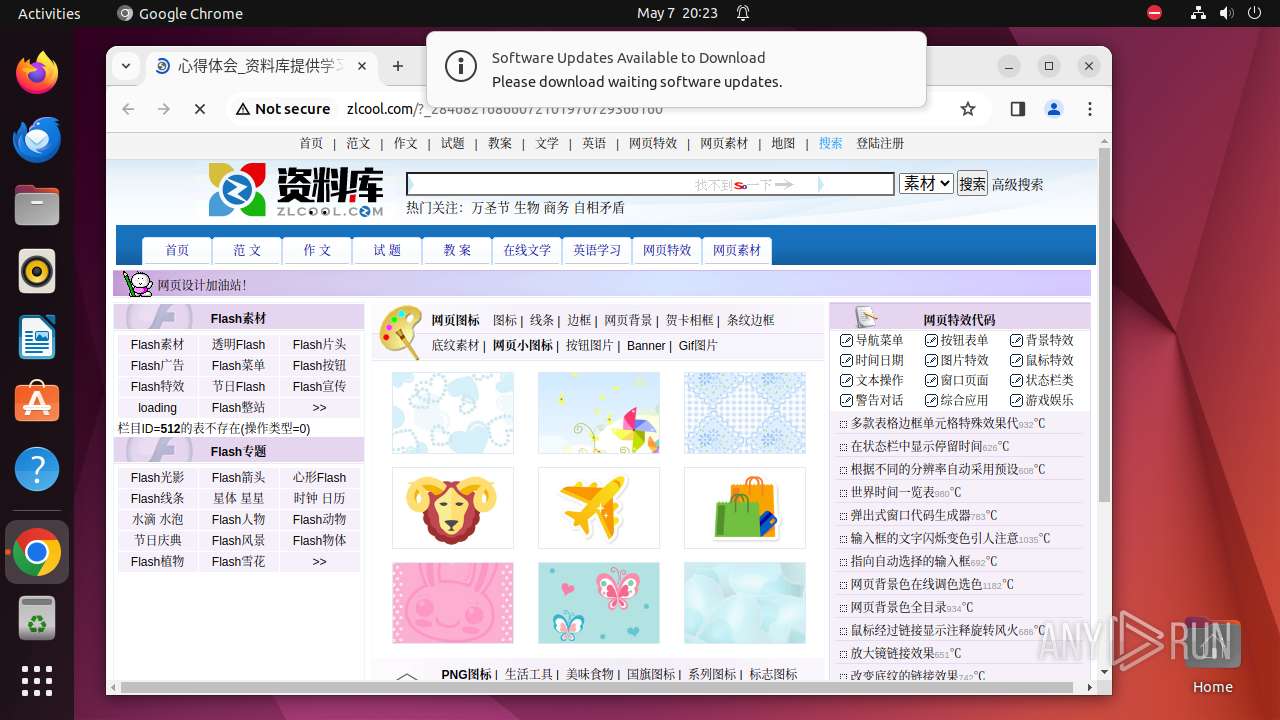The image size is (1280, 720).
Task: Open Ubuntu Software from the dock
Action: [x=37, y=403]
